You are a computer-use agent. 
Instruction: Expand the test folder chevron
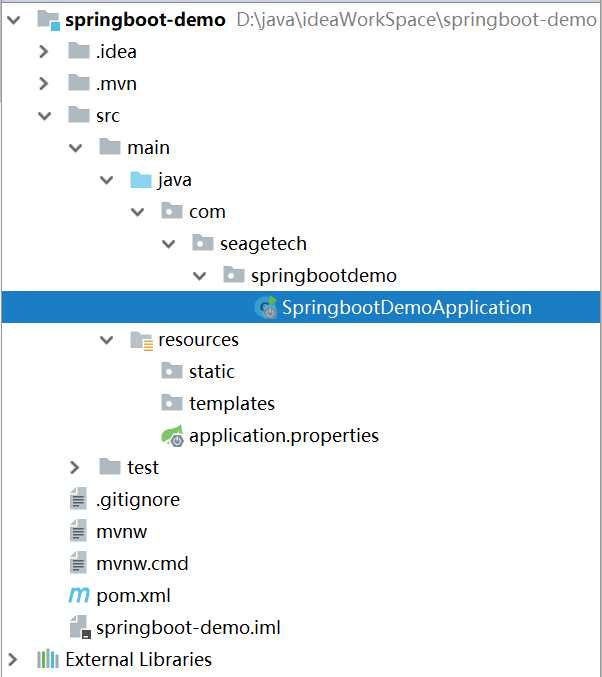pyautogui.click(x=75, y=467)
